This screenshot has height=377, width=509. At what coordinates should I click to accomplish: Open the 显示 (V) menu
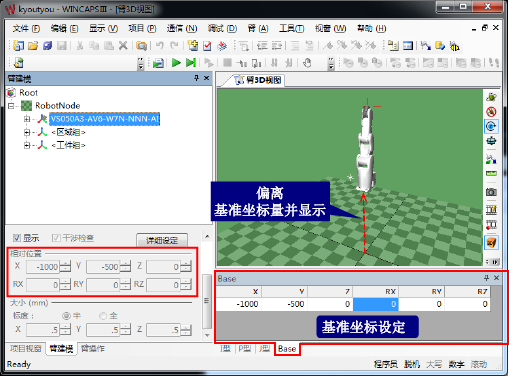103,29
